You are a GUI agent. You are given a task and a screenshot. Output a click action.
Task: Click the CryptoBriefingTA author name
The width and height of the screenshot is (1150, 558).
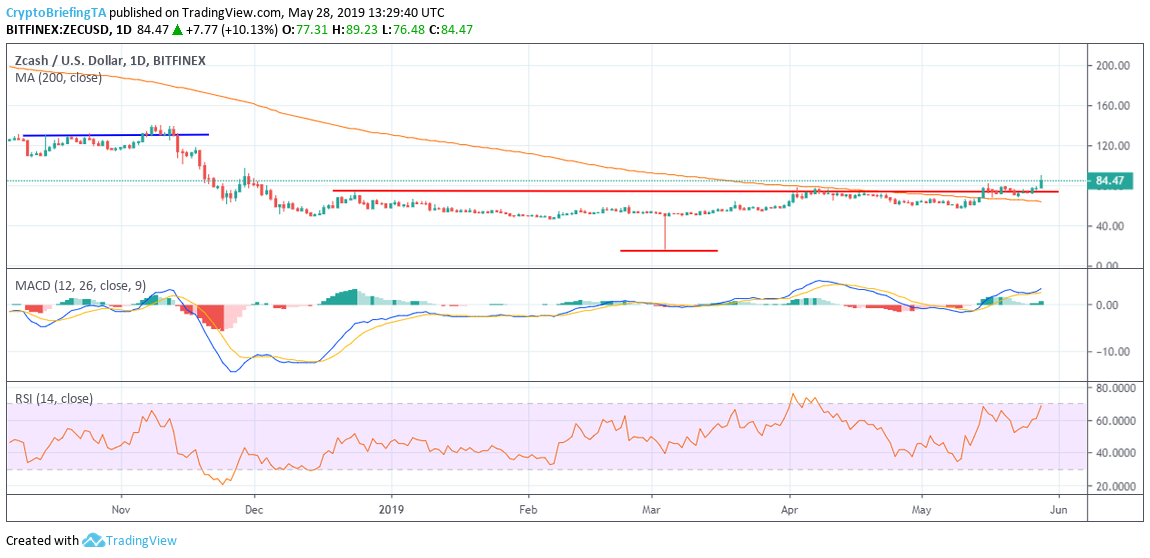56,12
